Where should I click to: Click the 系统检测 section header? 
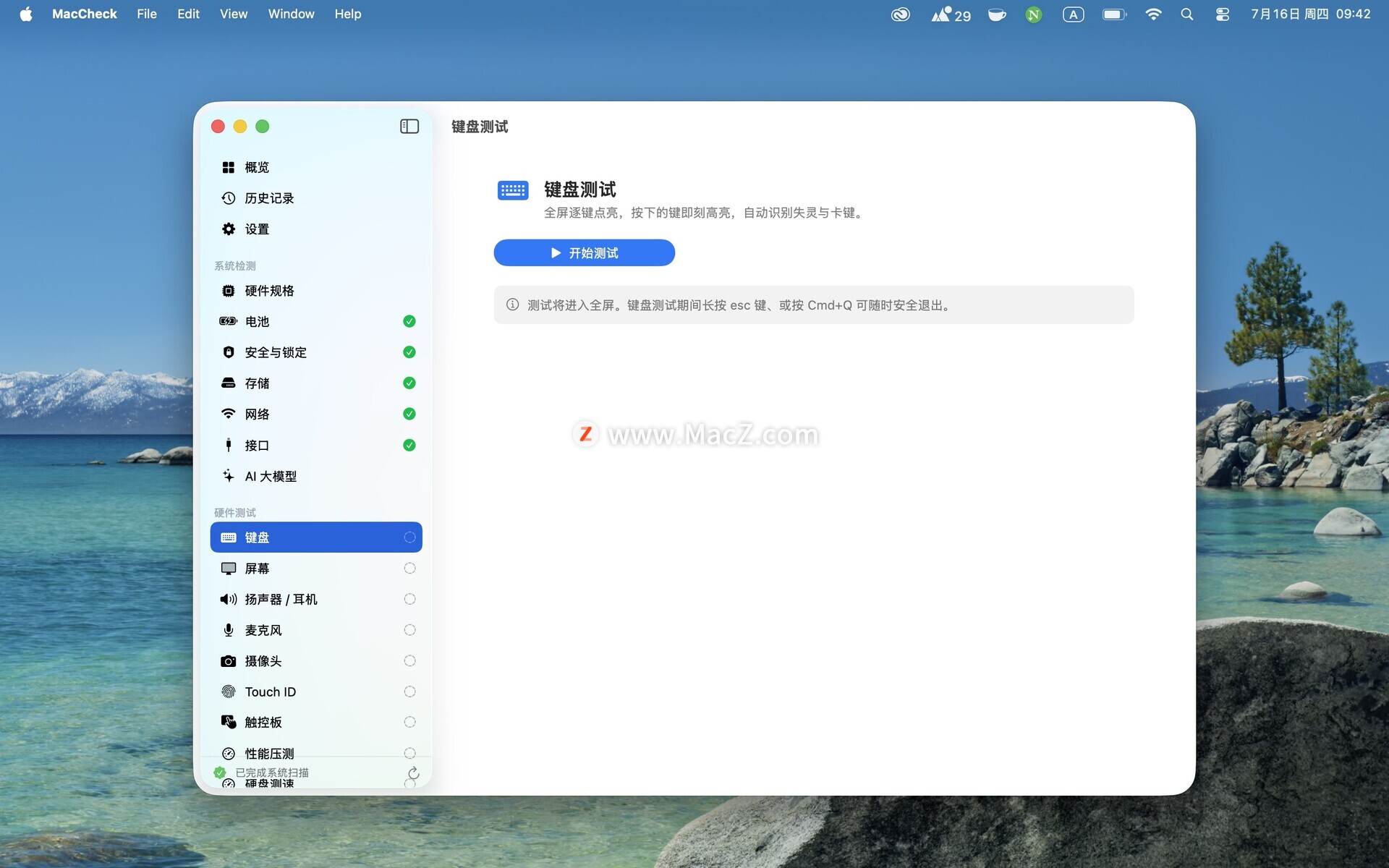[235, 266]
